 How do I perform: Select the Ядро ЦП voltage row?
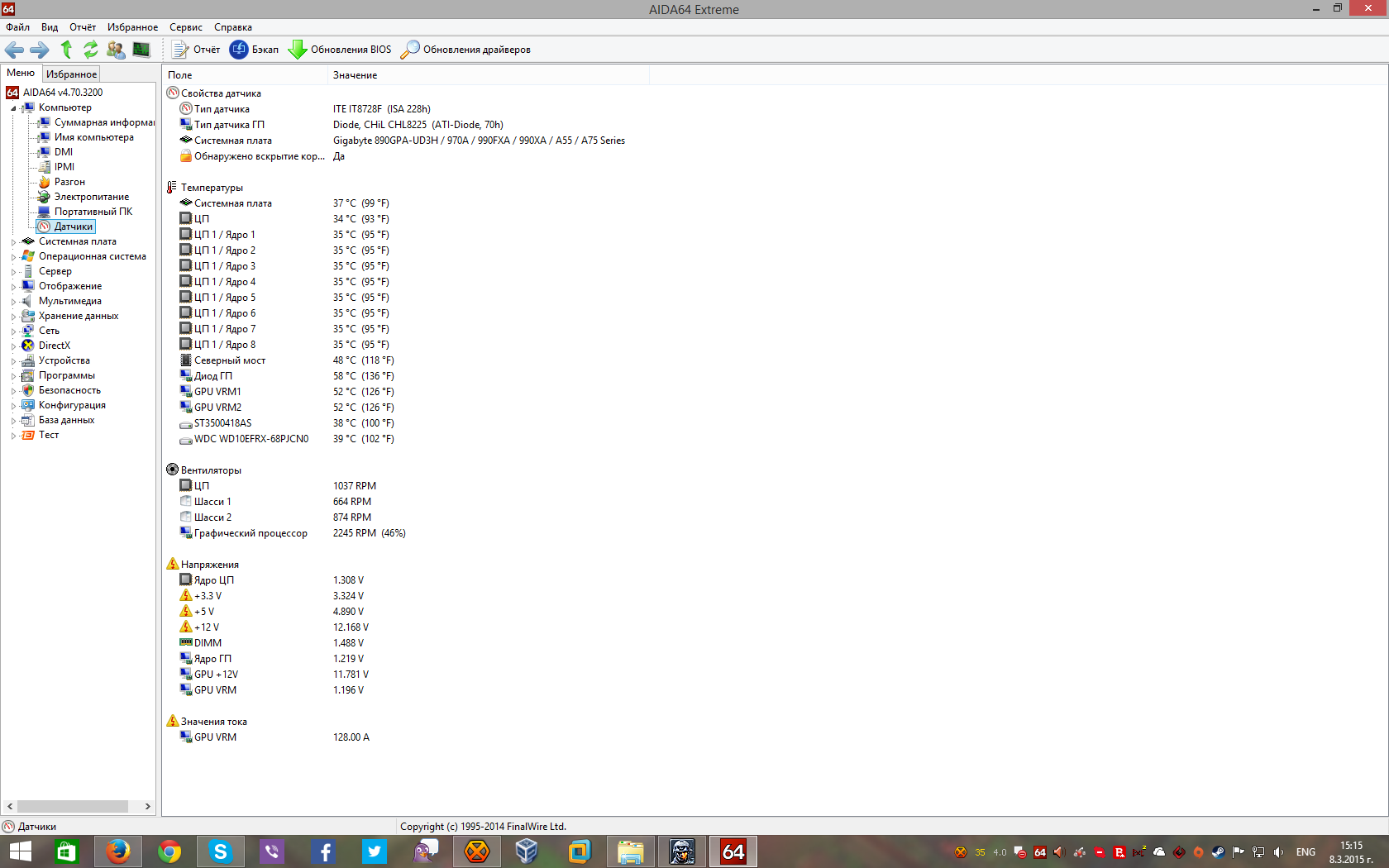pyautogui.click(x=273, y=580)
